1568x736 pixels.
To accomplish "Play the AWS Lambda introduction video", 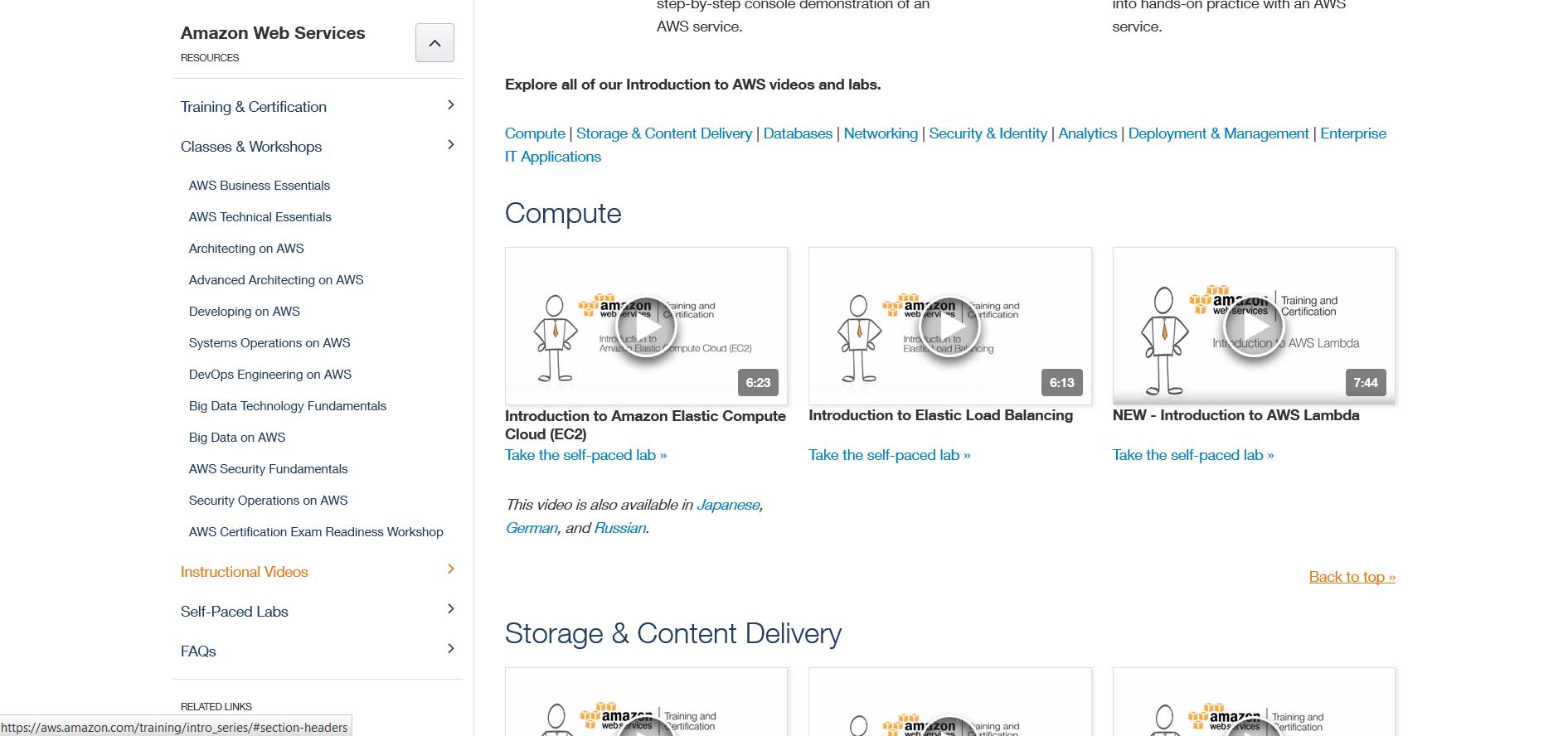I will 1254,327.
